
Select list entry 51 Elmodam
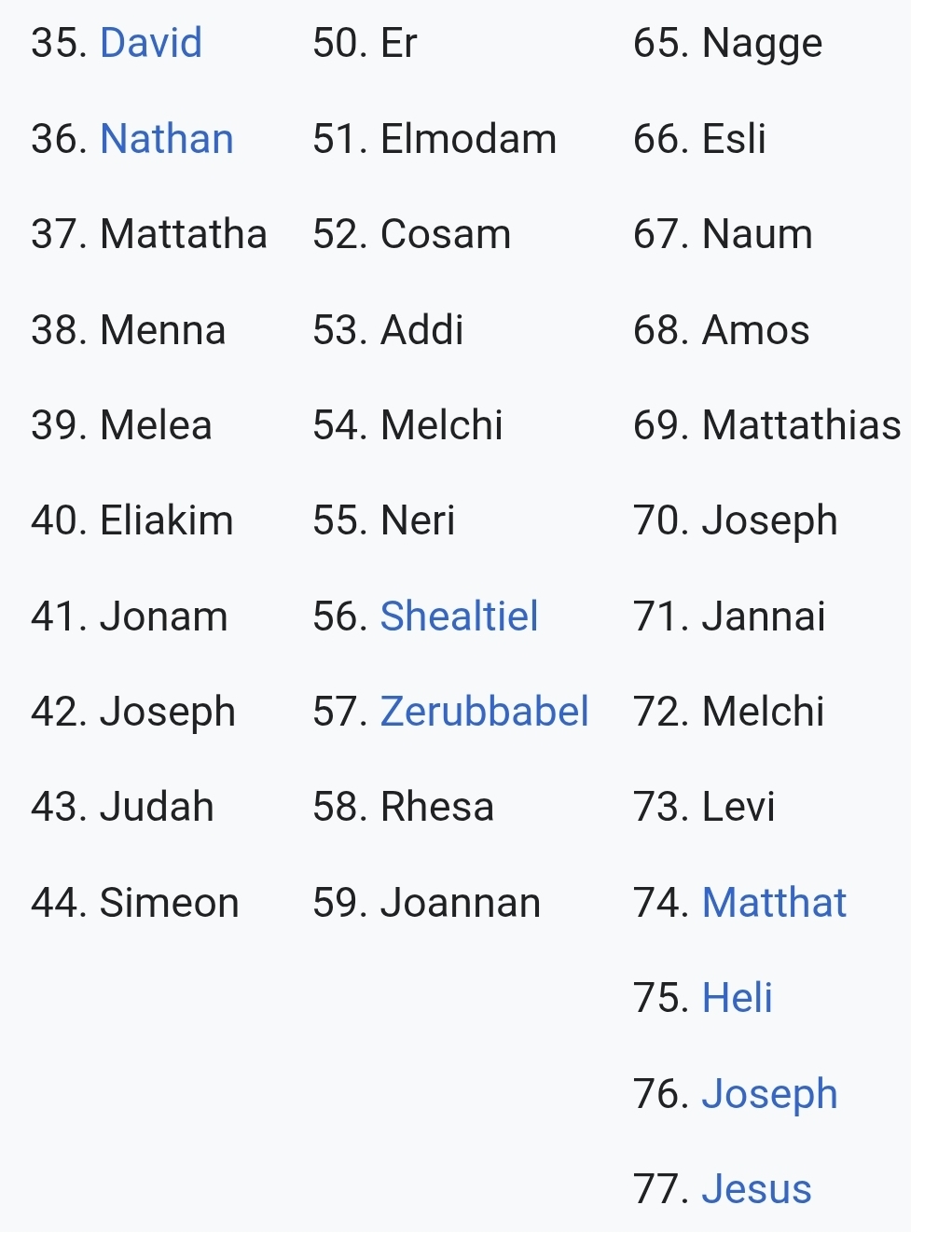(435, 139)
